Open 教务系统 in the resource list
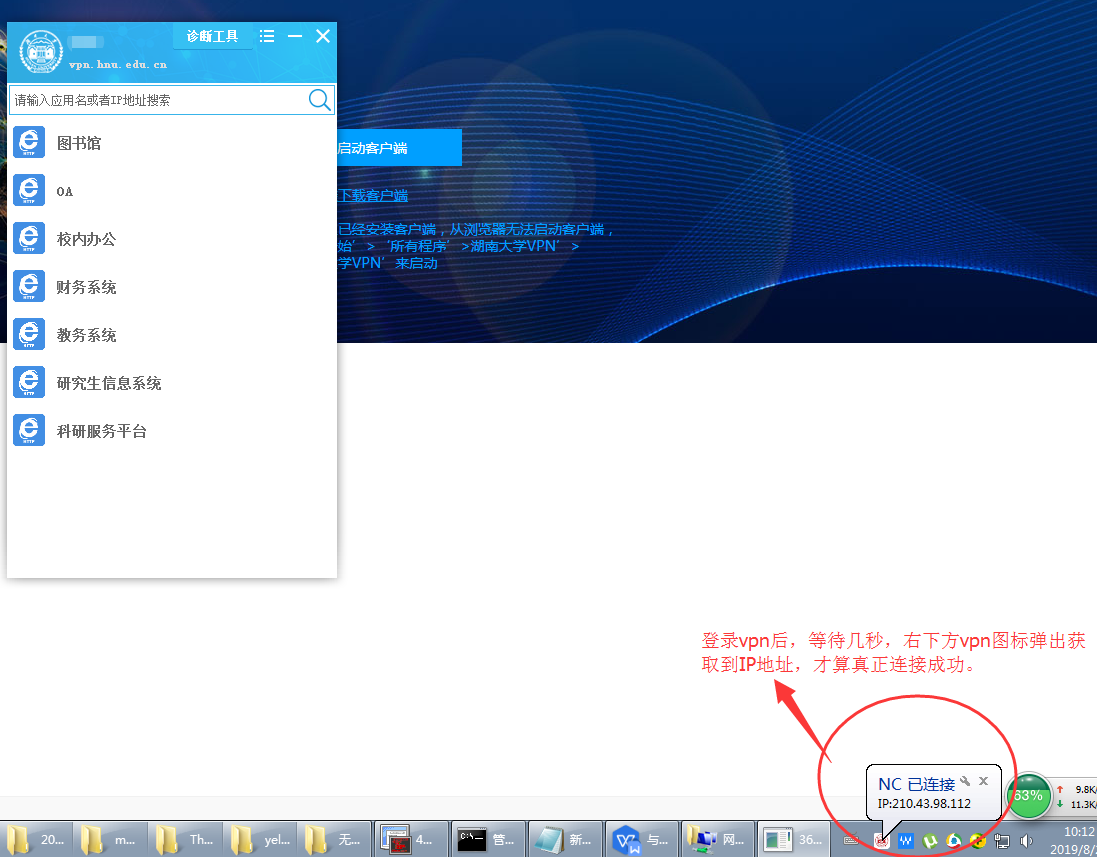The height and width of the screenshot is (857, 1097). [29, 335]
